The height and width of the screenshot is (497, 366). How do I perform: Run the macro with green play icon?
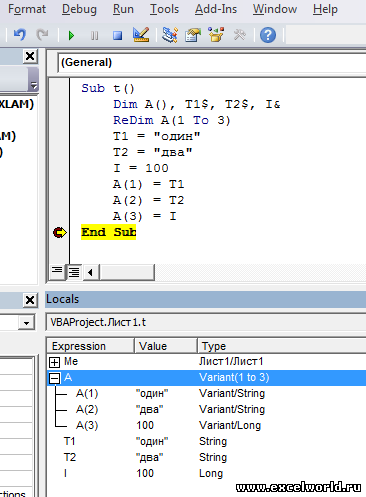coord(71,35)
